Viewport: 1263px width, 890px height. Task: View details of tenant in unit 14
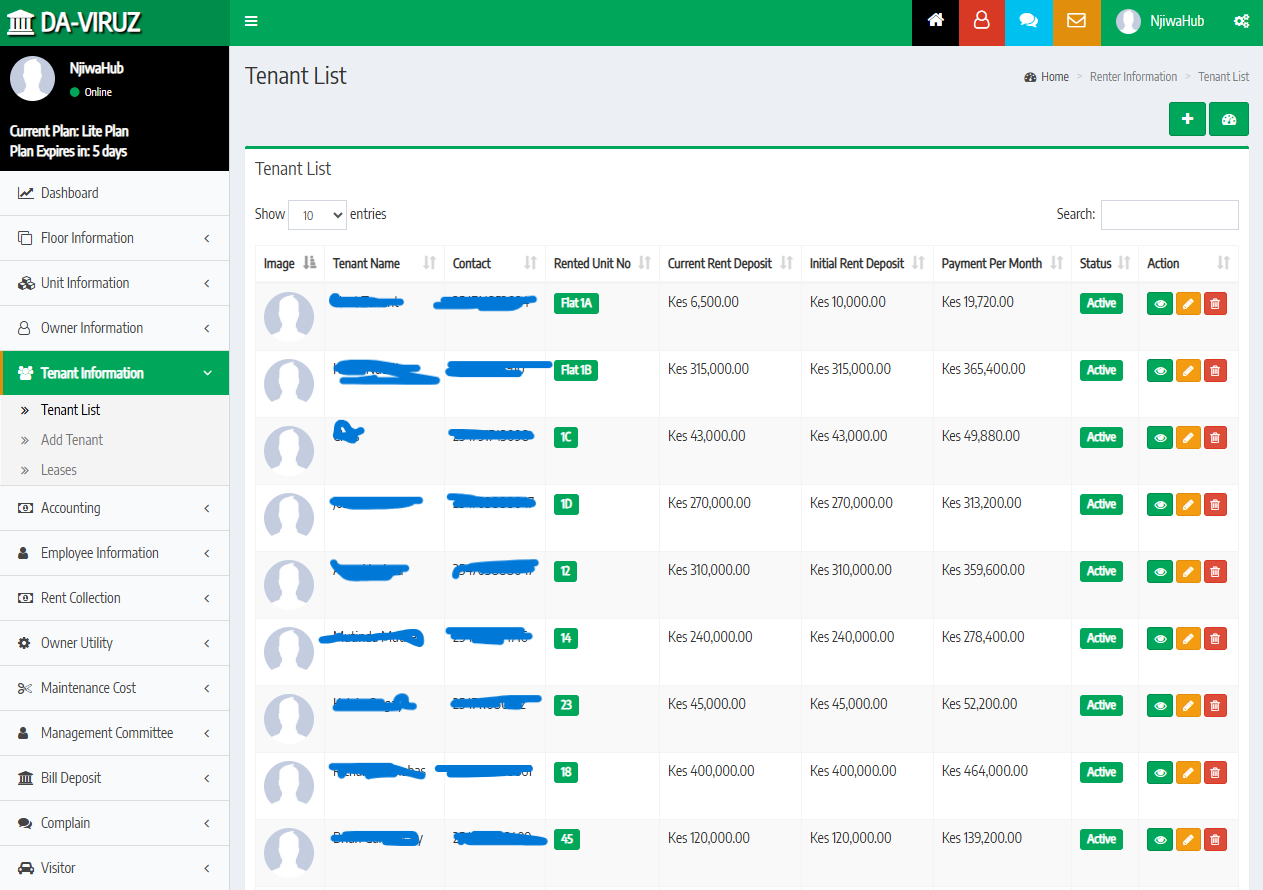click(1160, 639)
